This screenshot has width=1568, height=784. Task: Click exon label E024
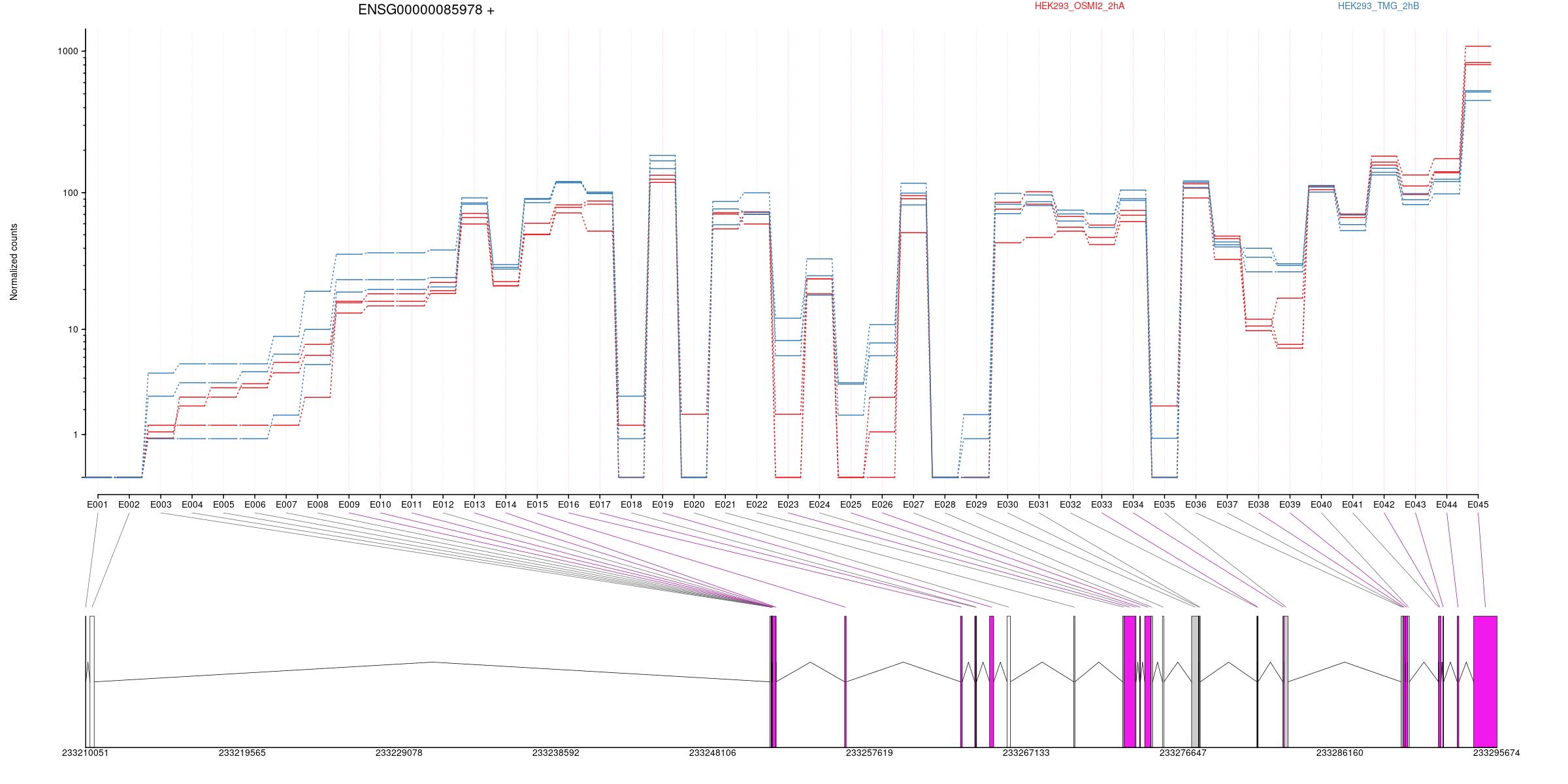(x=819, y=504)
